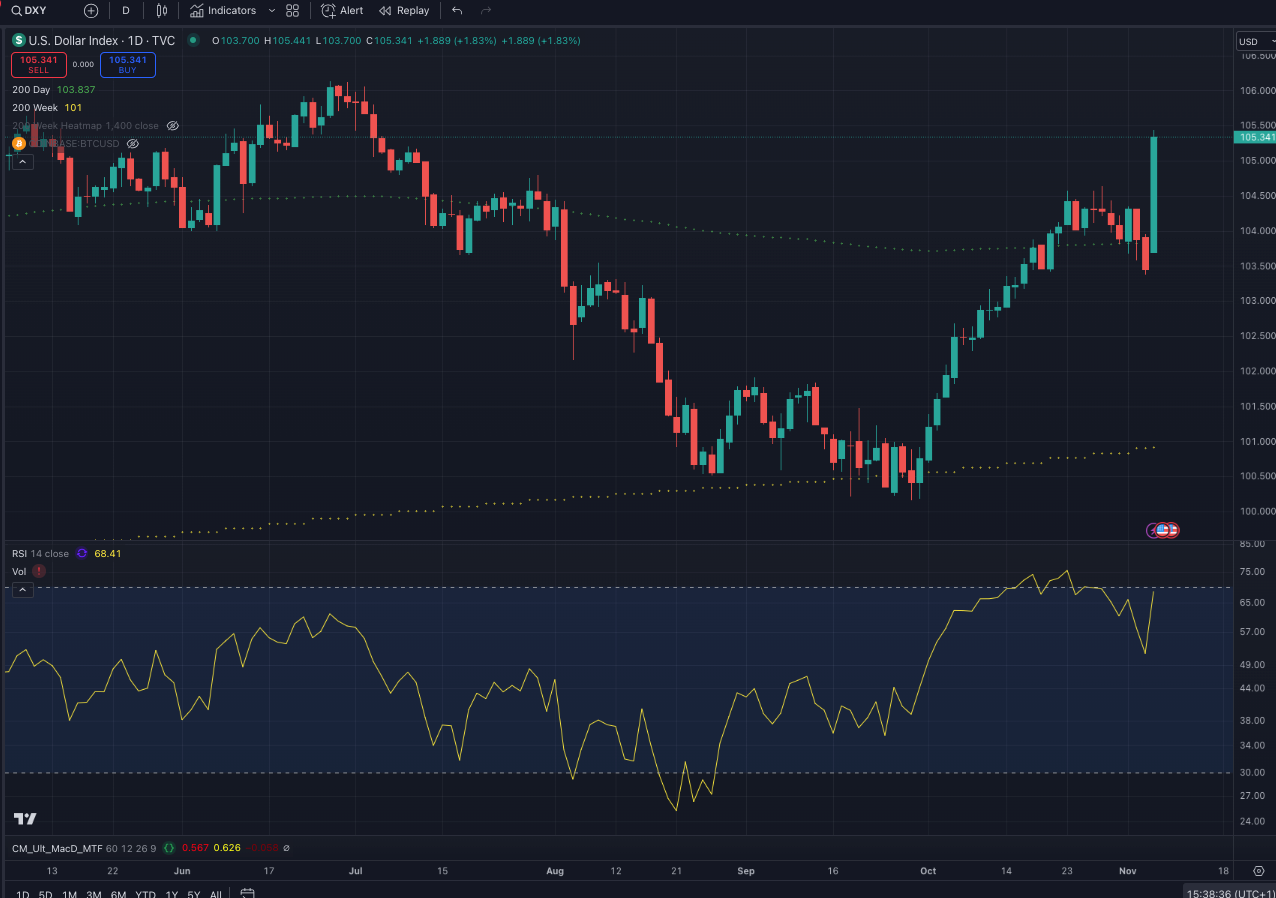Show the hidden 200 Week Heatmap indicator

172,125
